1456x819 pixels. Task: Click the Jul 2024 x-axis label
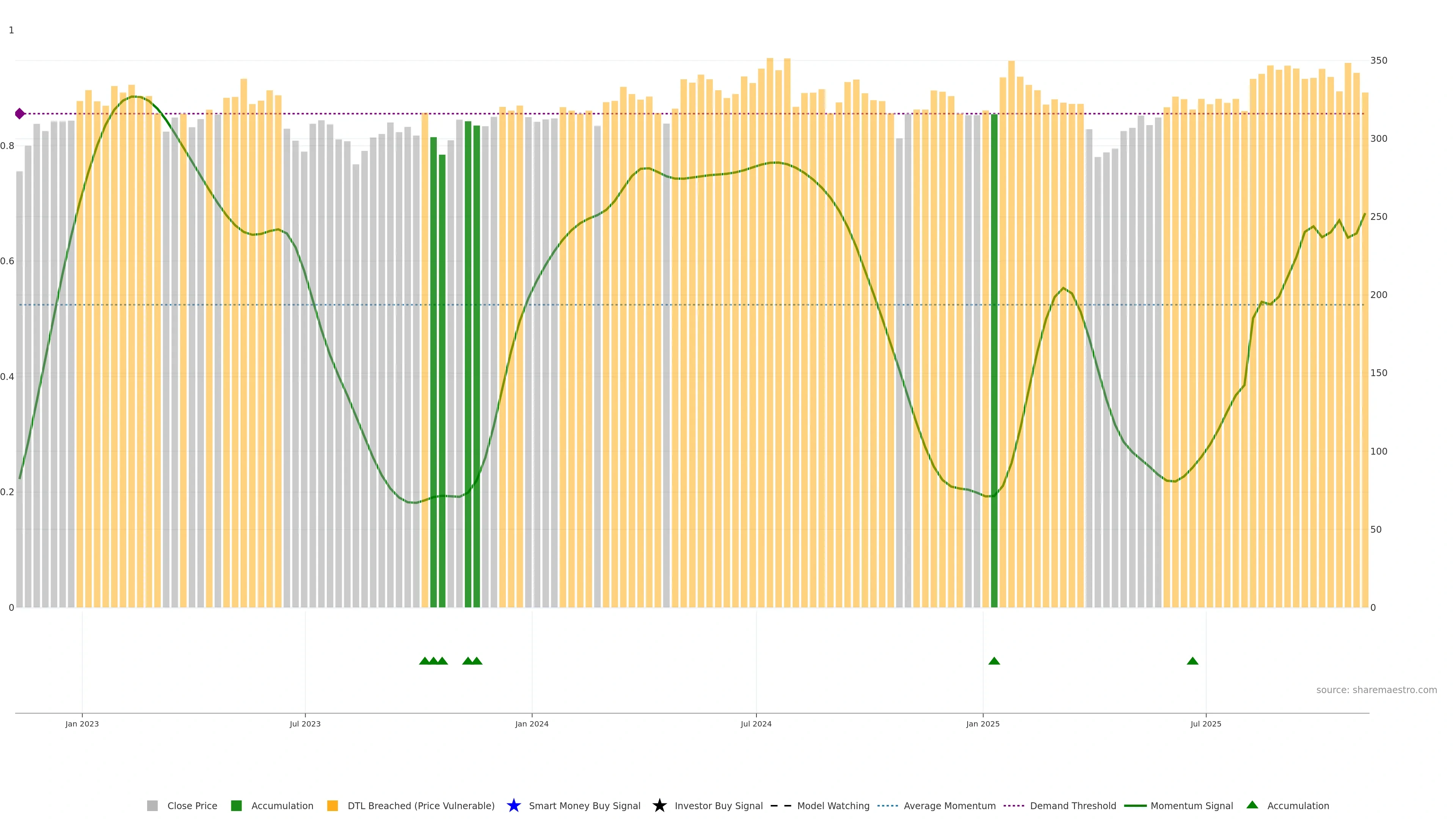coord(756,723)
